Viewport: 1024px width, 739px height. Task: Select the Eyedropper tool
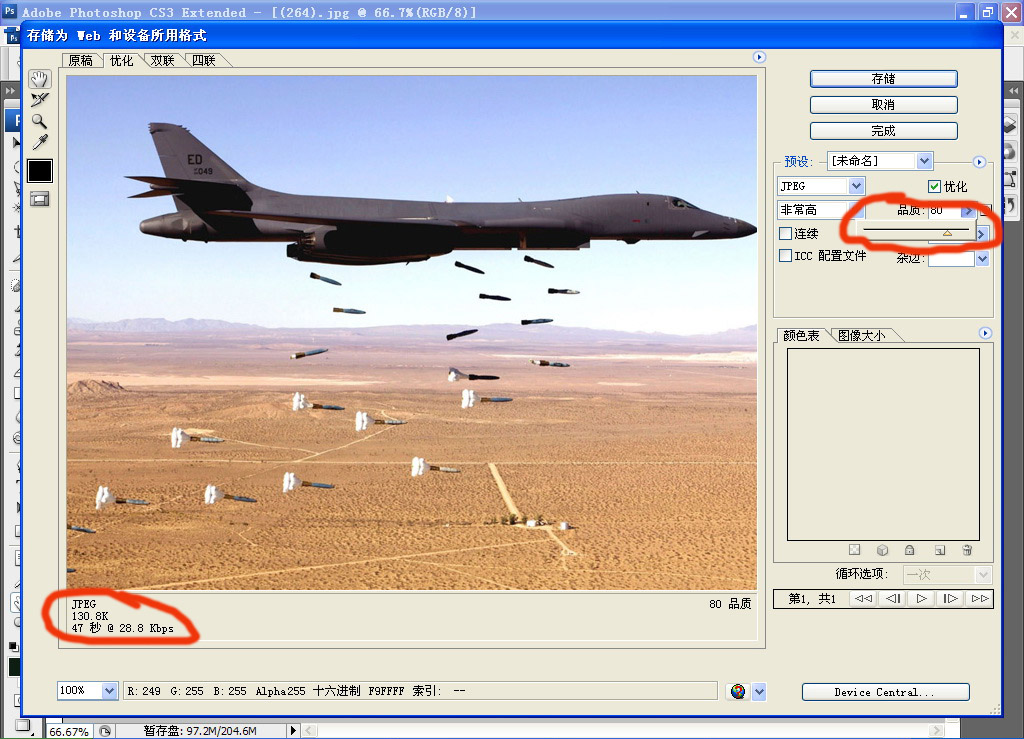pyautogui.click(x=39, y=142)
